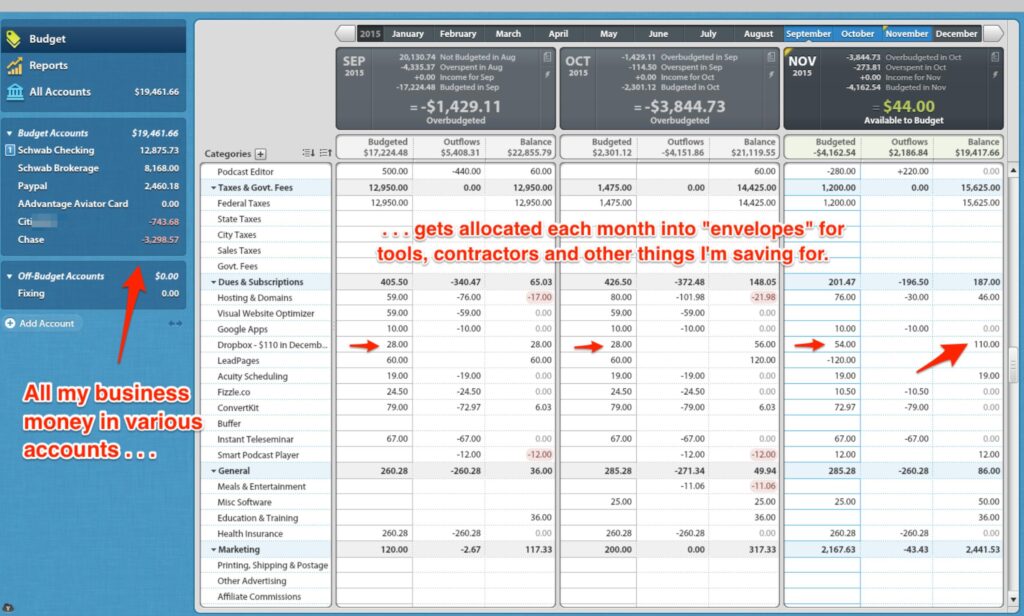
Task: Go to earlier months with the left calendar arrow
Action: pos(345,33)
